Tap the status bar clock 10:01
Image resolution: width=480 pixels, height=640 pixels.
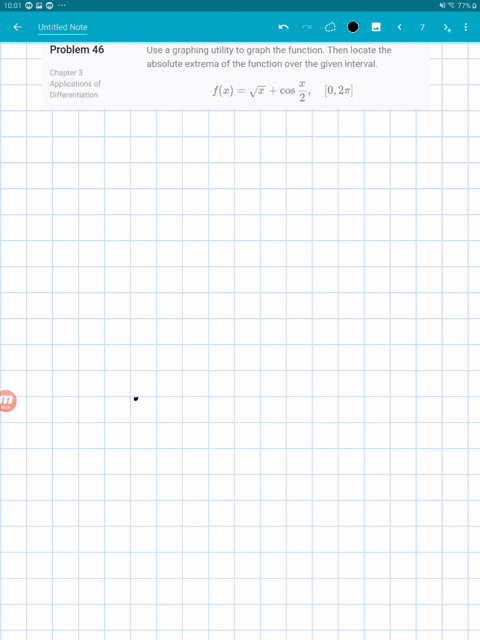pyautogui.click(x=12, y=5)
